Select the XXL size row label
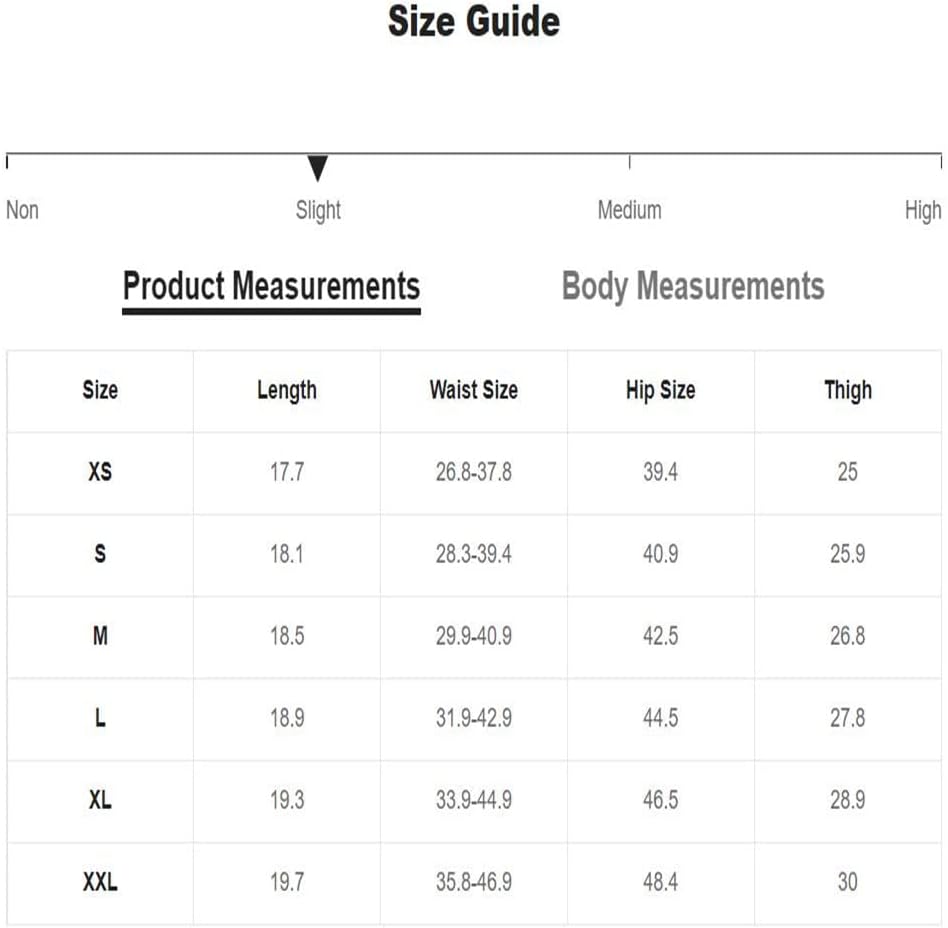 click(100, 882)
